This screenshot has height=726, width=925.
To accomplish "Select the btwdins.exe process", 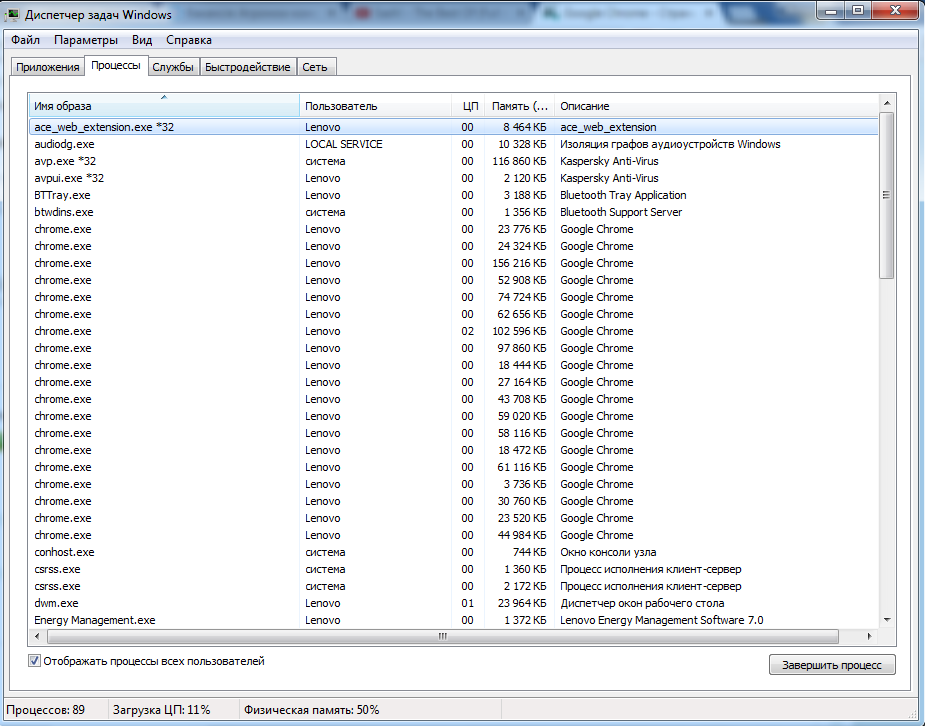I will [x=453, y=212].
